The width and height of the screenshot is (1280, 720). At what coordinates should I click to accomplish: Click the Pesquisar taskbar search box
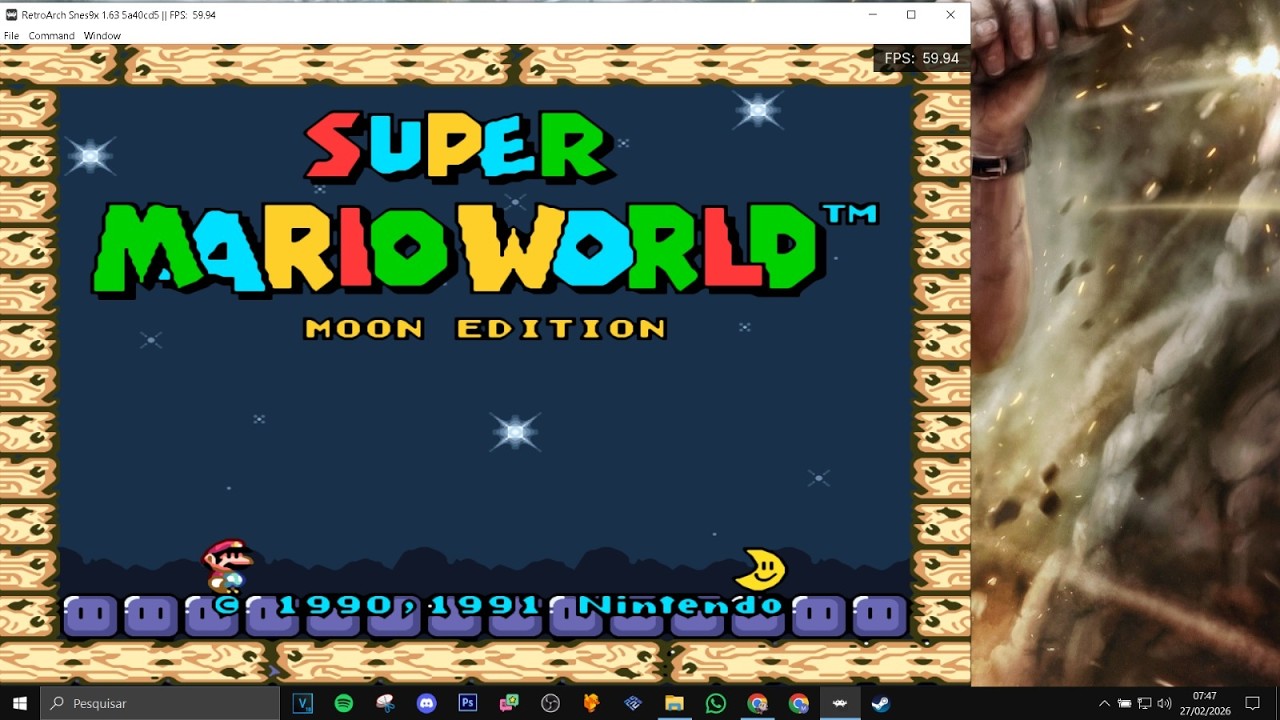160,703
